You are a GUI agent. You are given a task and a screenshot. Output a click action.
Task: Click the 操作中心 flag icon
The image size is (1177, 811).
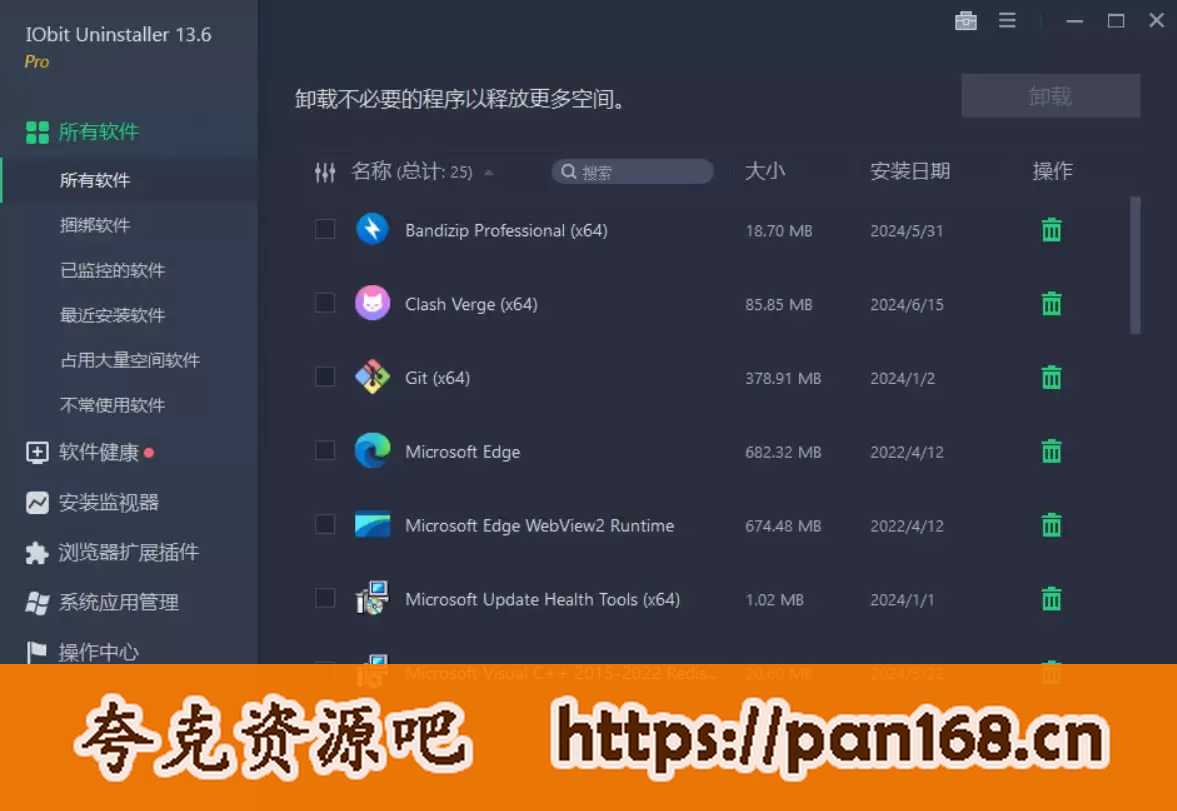coord(37,652)
